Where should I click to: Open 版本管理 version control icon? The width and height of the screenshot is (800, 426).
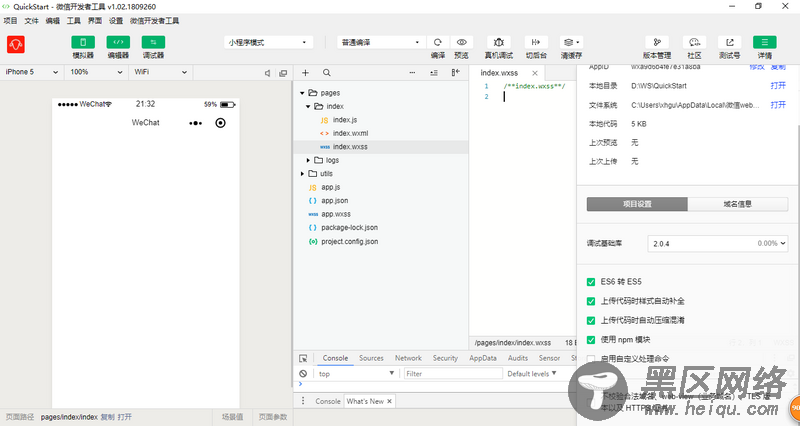[657, 42]
